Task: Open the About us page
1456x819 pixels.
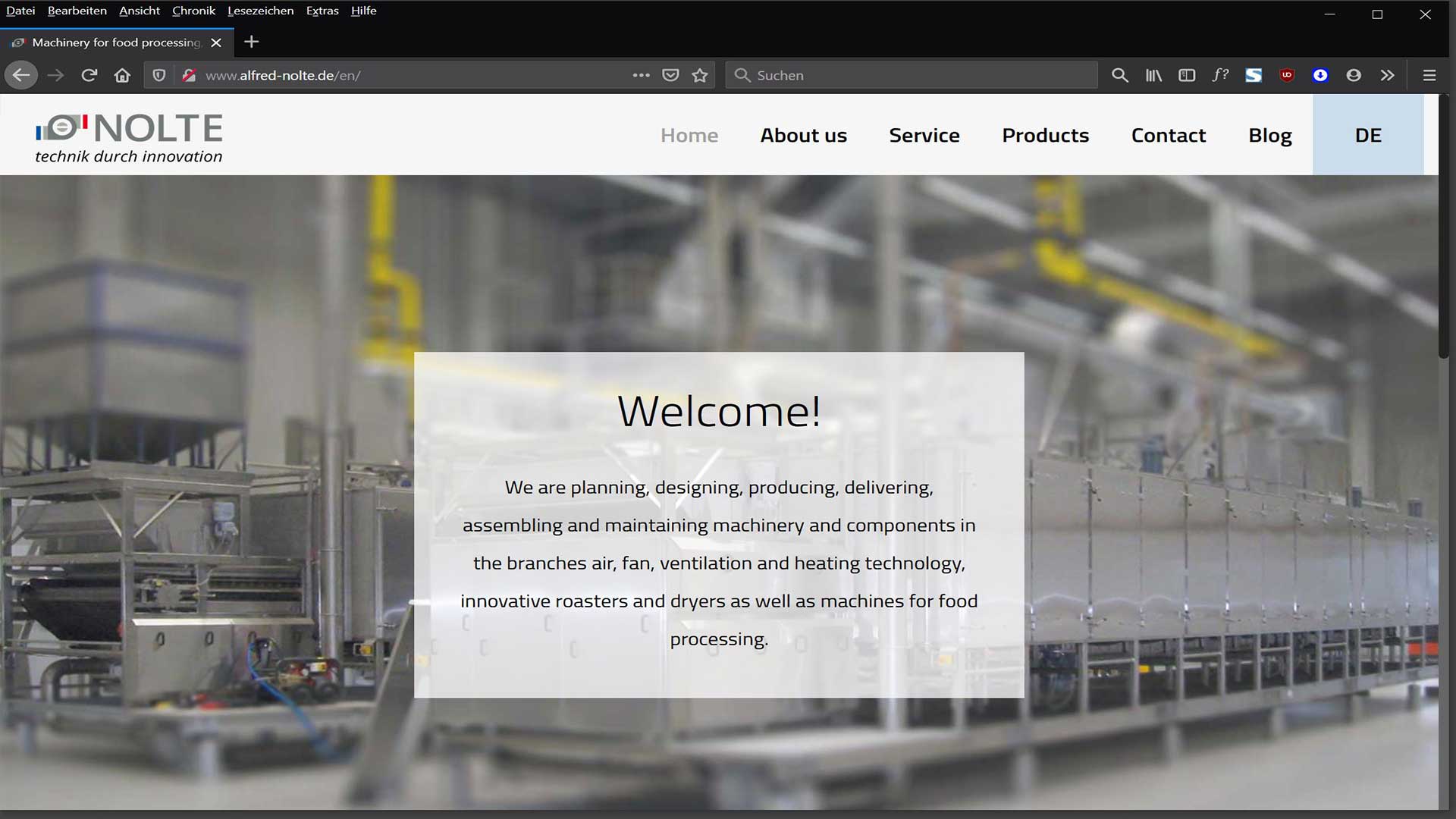Action: 804,135
